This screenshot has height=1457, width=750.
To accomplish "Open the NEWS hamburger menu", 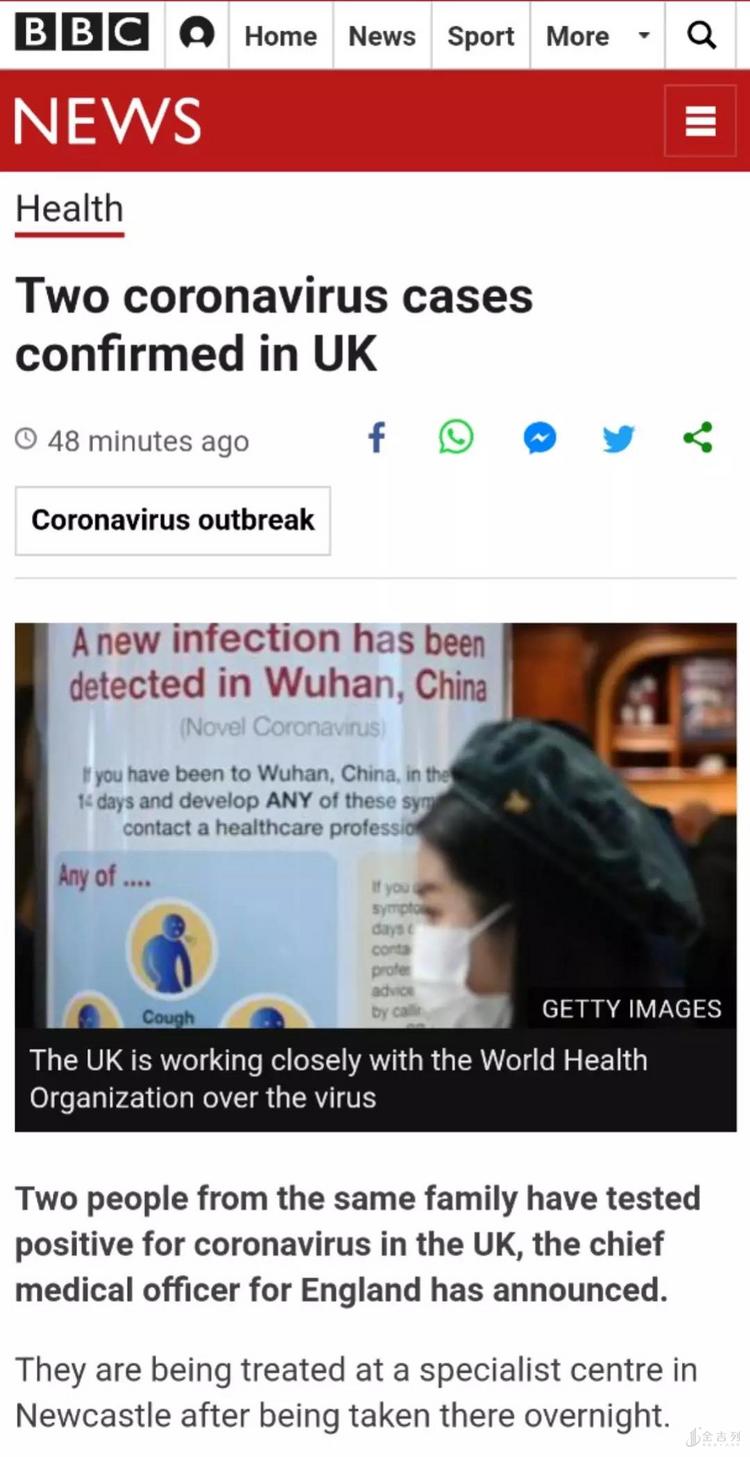I will pos(700,121).
